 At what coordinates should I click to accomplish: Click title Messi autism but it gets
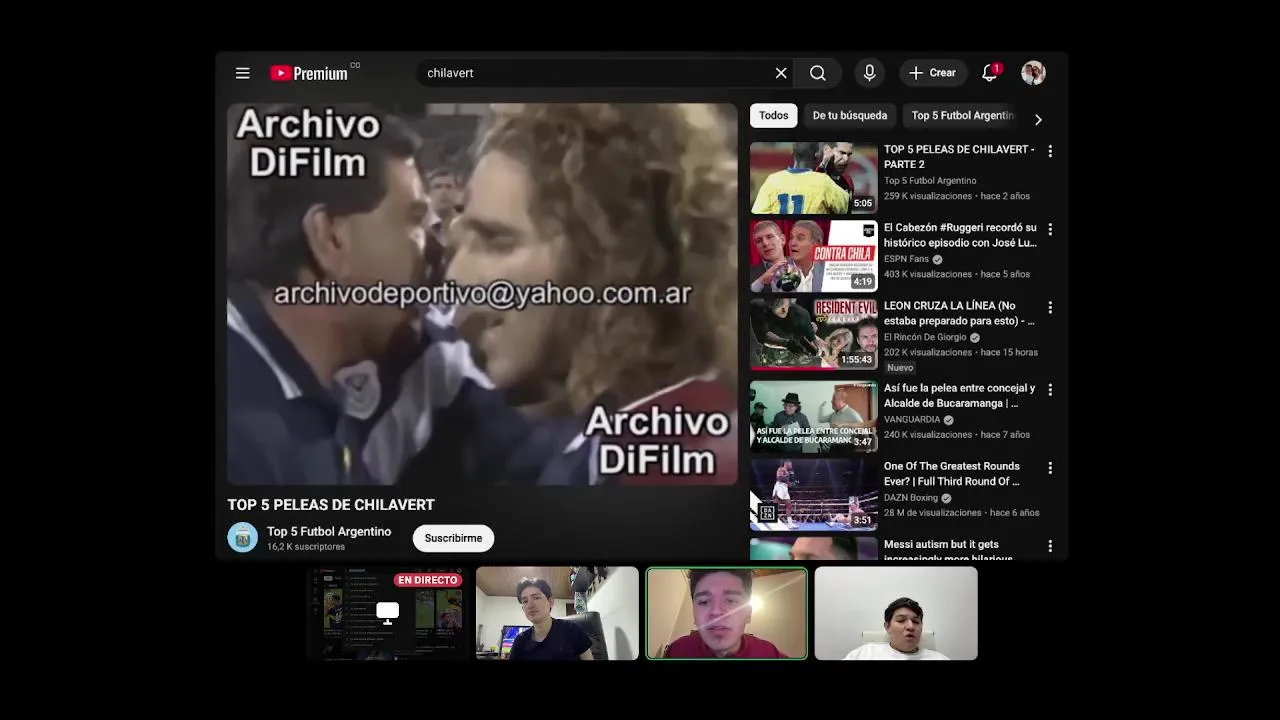[948, 551]
